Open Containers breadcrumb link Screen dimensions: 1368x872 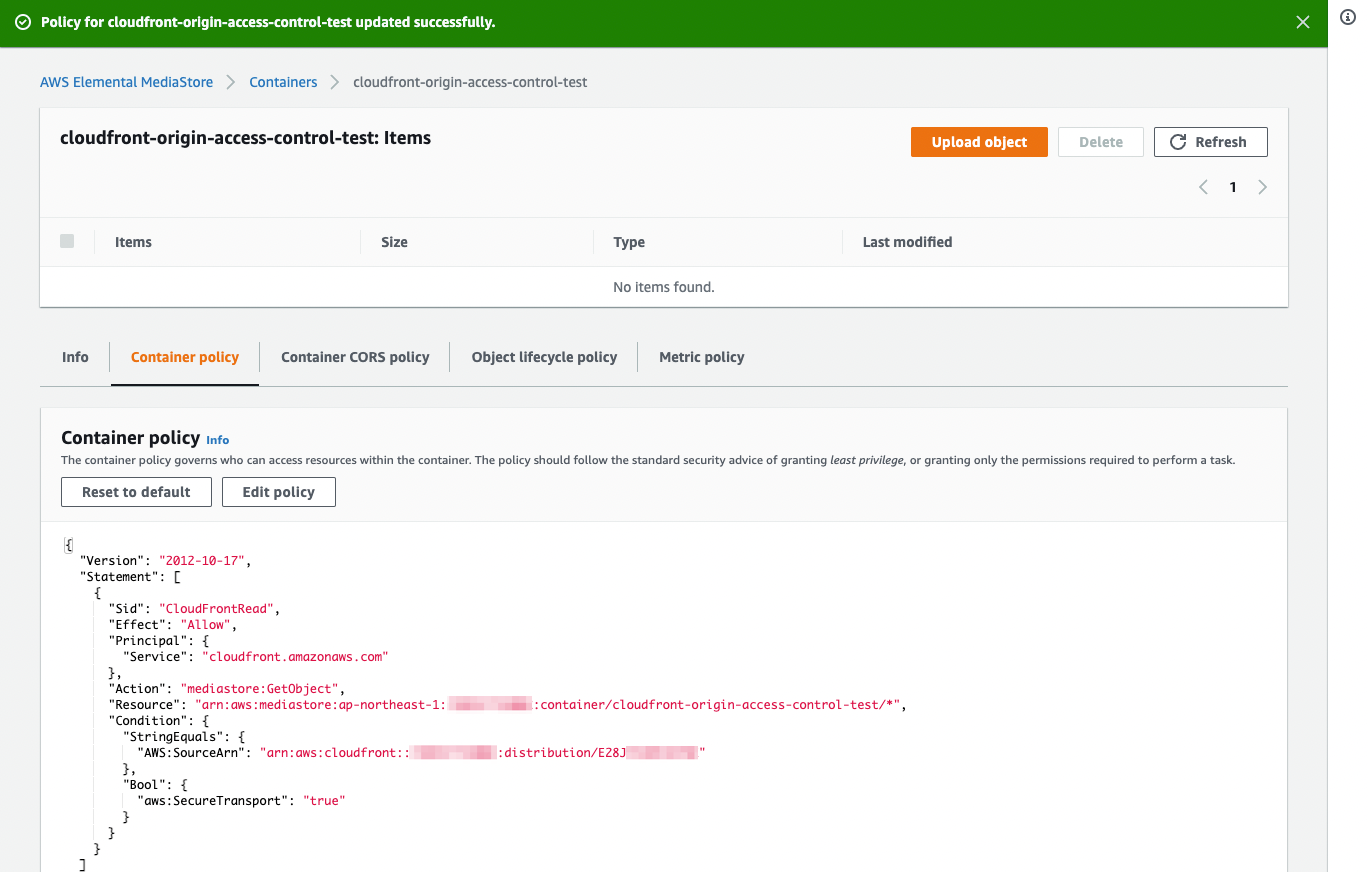tap(283, 82)
